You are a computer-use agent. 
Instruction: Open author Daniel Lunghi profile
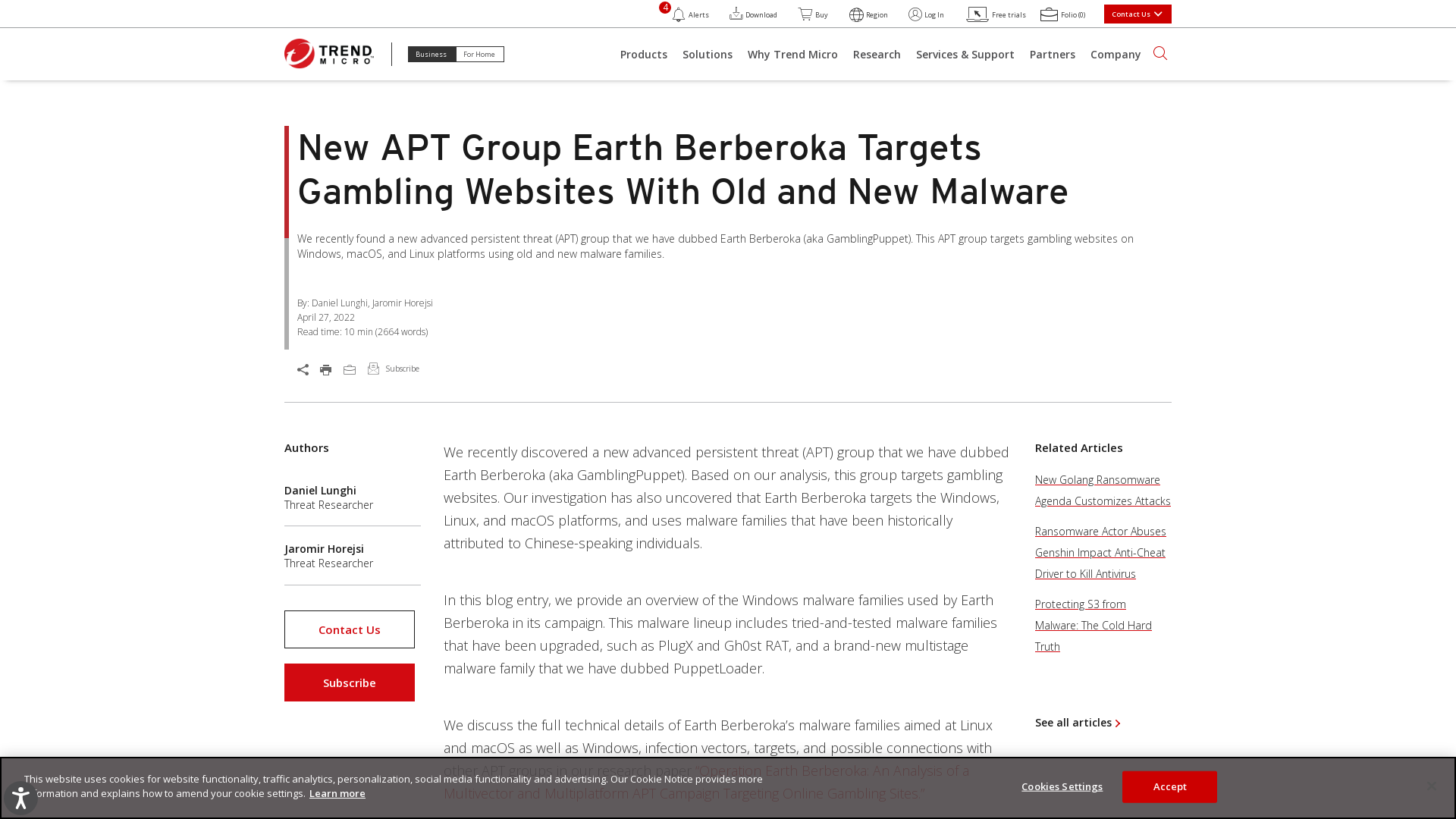pyautogui.click(x=320, y=491)
